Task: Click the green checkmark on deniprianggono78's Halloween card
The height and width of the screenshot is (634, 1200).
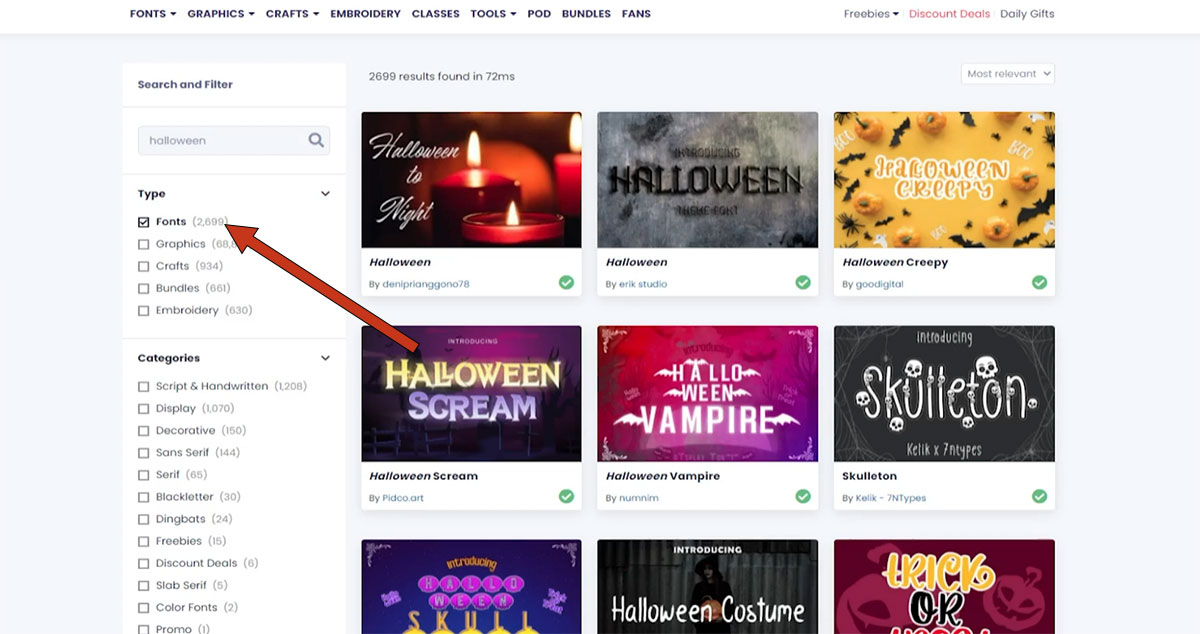Action: coord(566,283)
